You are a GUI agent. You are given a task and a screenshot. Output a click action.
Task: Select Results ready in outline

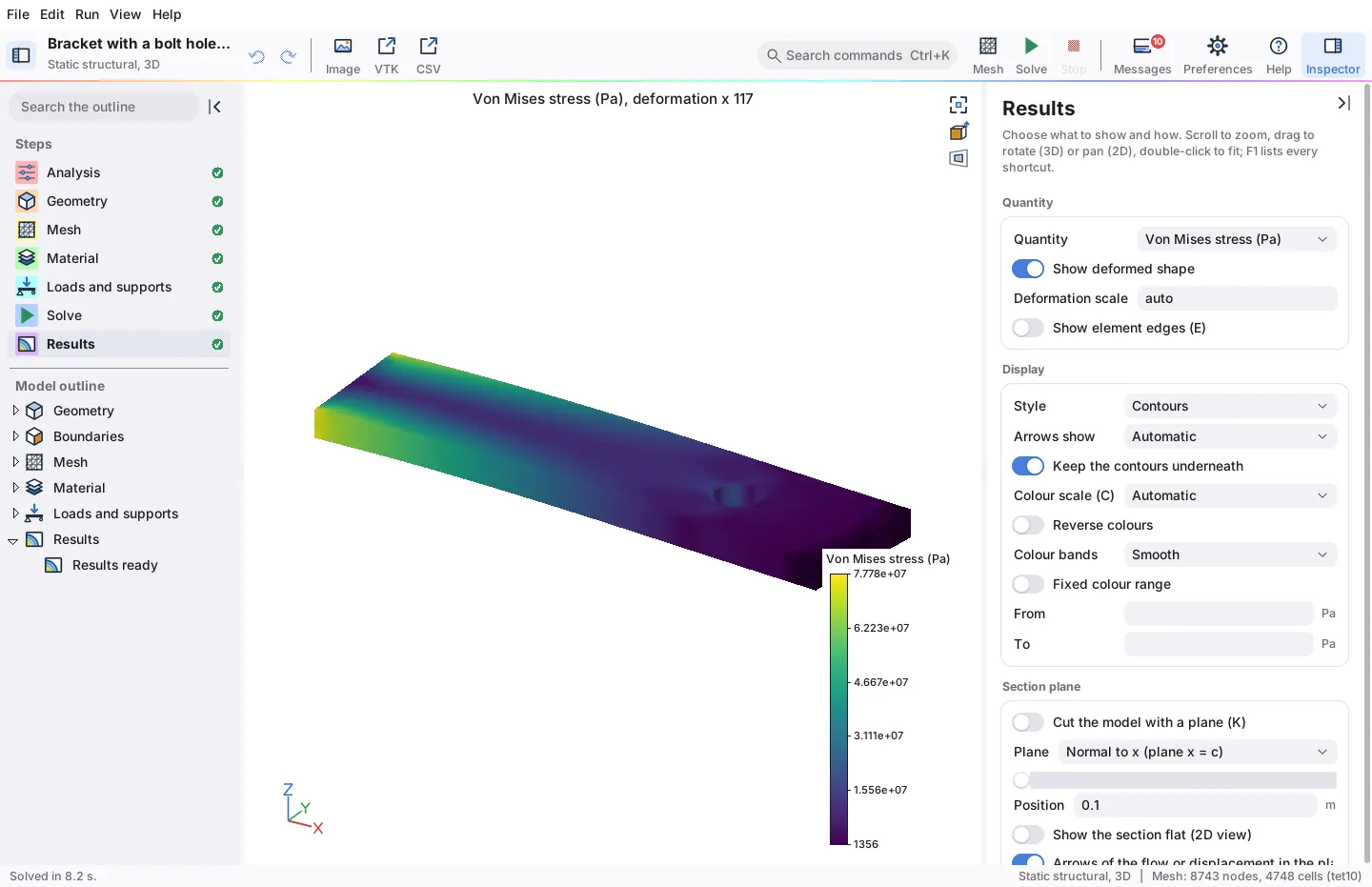pos(114,565)
